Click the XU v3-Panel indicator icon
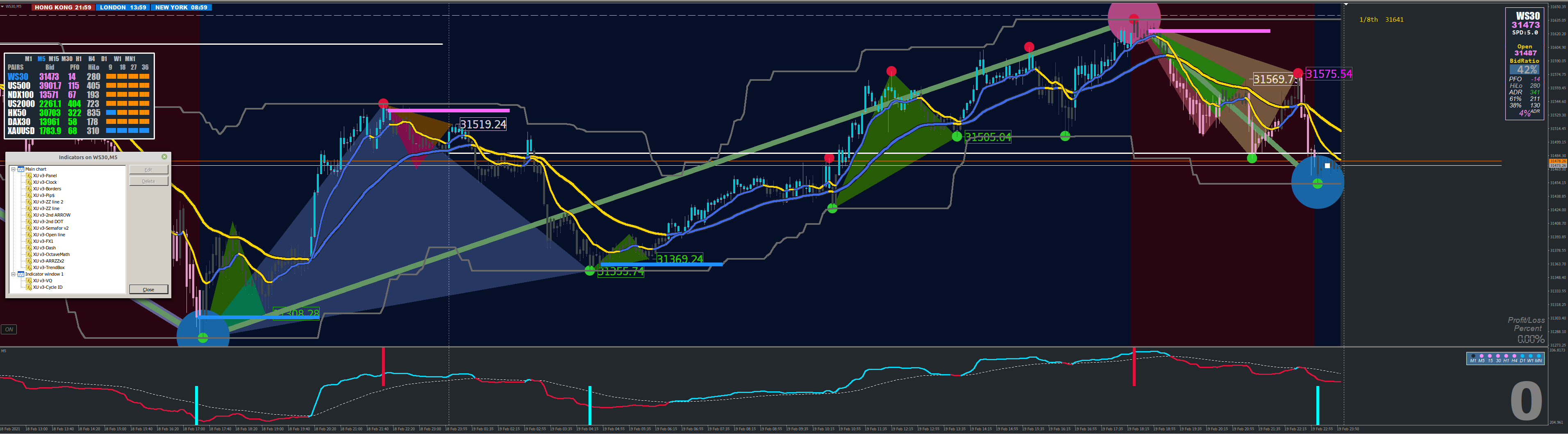This screenshot has height=434, width=1568. (x=29, y=176)
